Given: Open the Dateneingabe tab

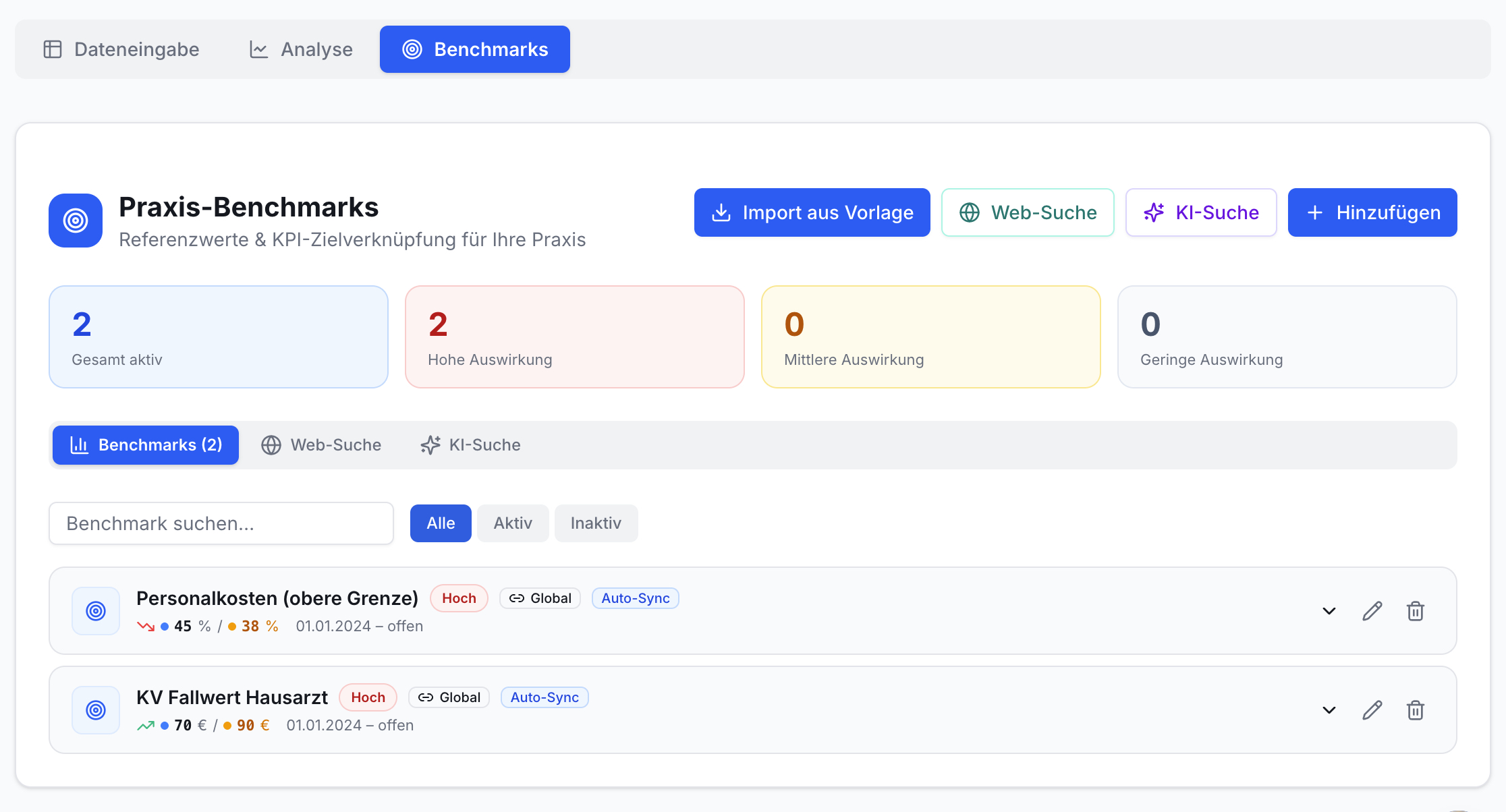Looking at the screenshot, I should pyautogui.click(x=121, y=49).
